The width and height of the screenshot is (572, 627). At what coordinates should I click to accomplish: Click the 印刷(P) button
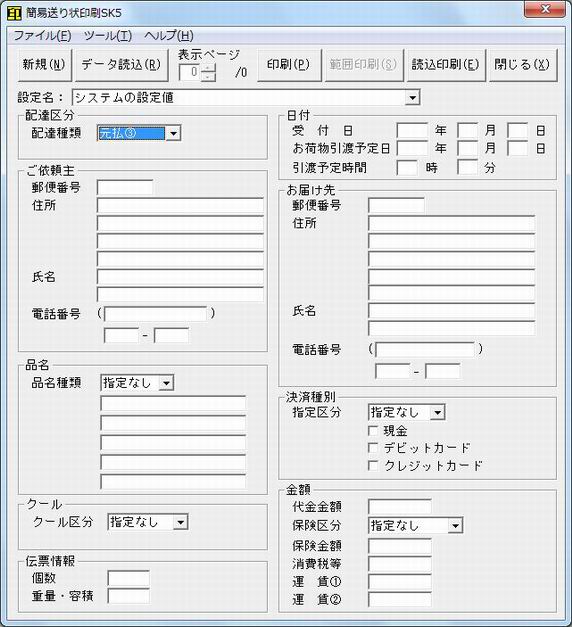tap(289, 65)
